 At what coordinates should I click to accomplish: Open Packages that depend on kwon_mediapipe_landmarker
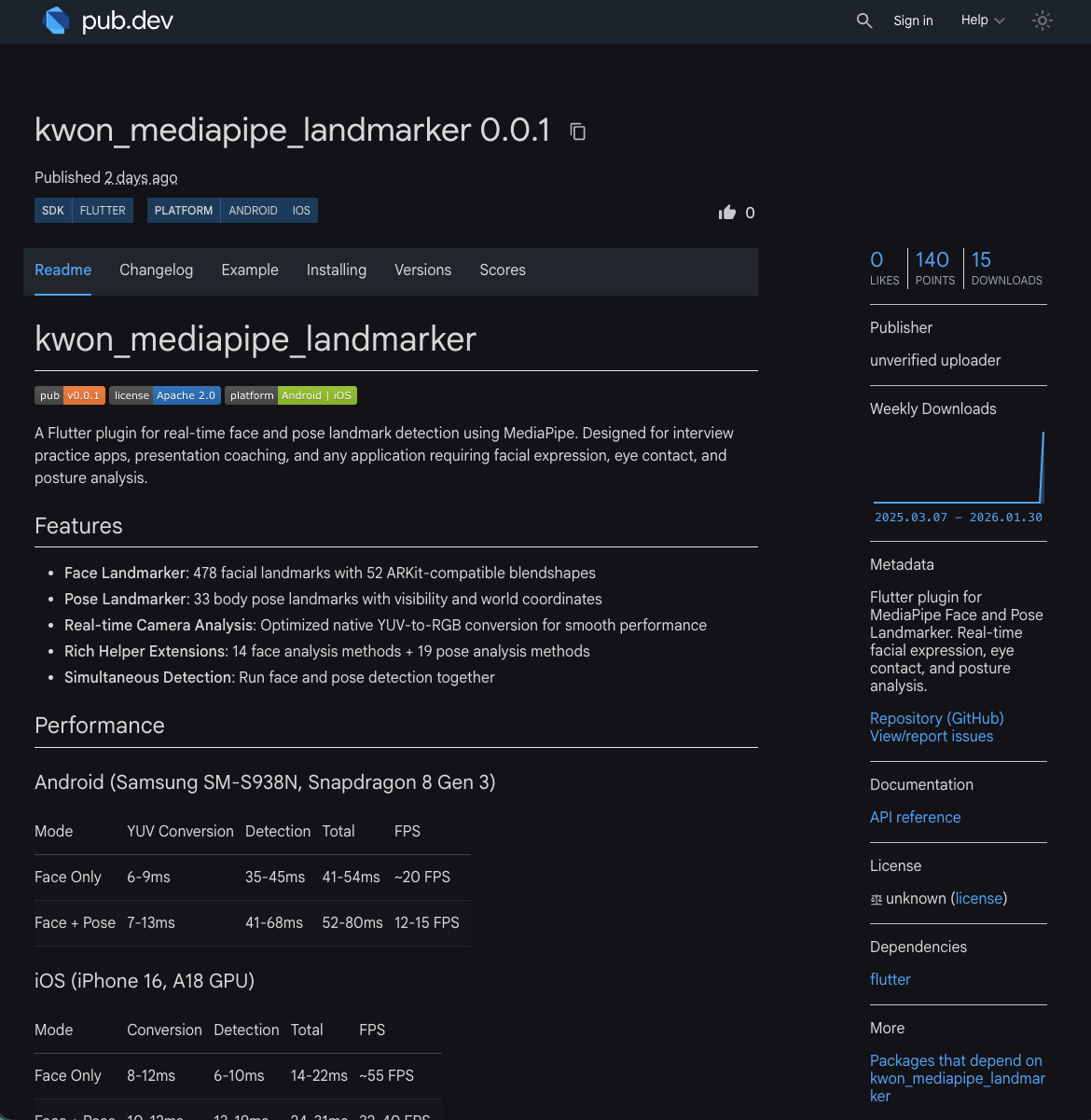point(958,1078)
